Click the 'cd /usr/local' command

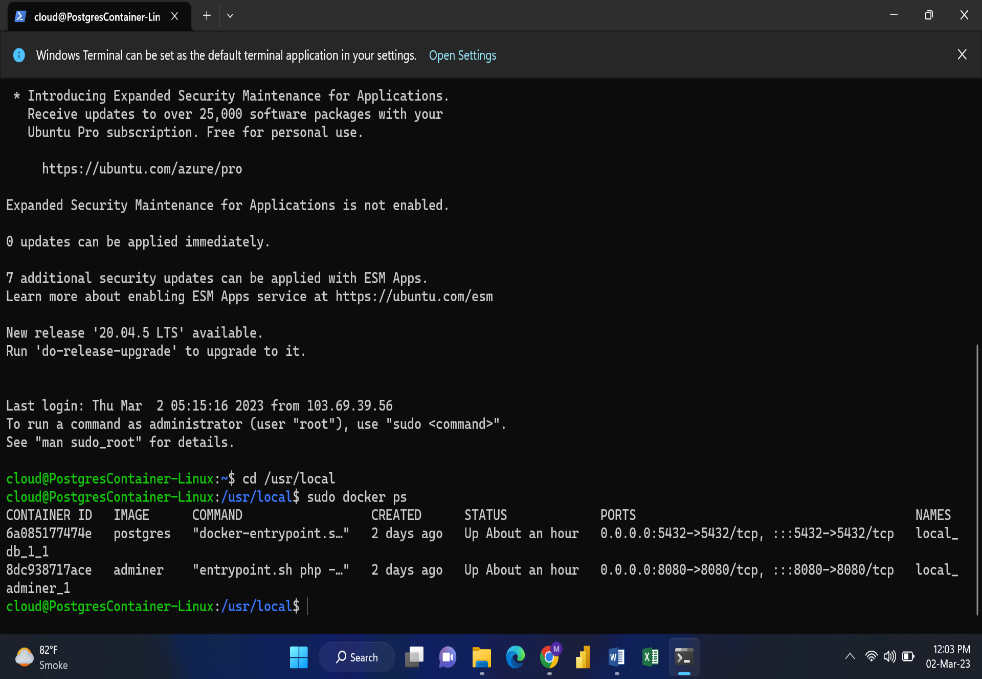(x=289, y=479)
